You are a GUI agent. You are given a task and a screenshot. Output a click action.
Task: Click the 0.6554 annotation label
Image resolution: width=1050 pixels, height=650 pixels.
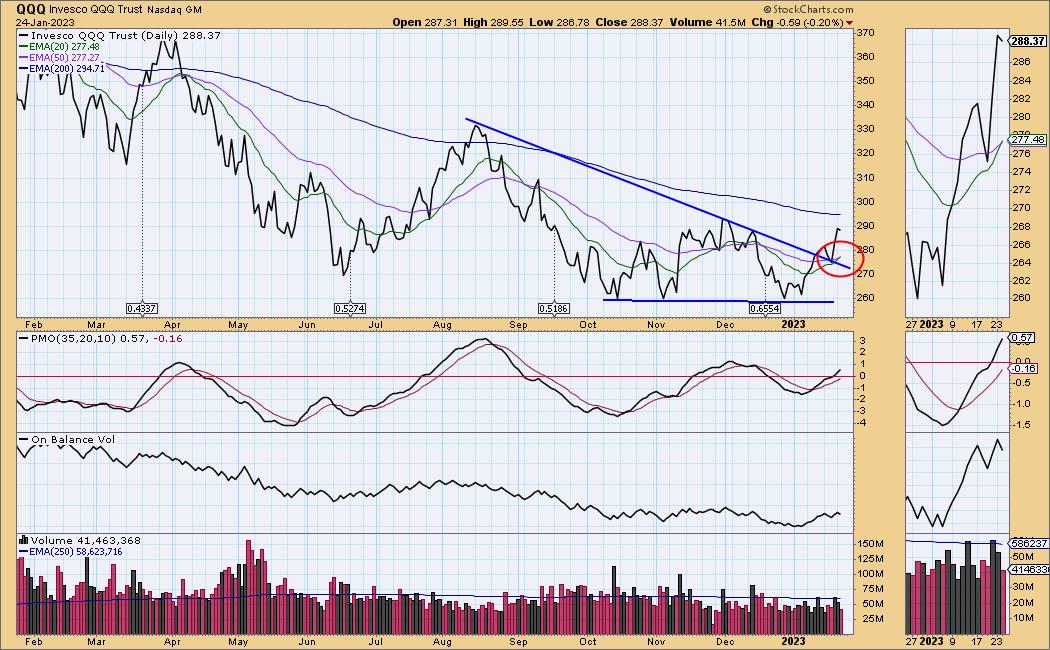(765, 309)
